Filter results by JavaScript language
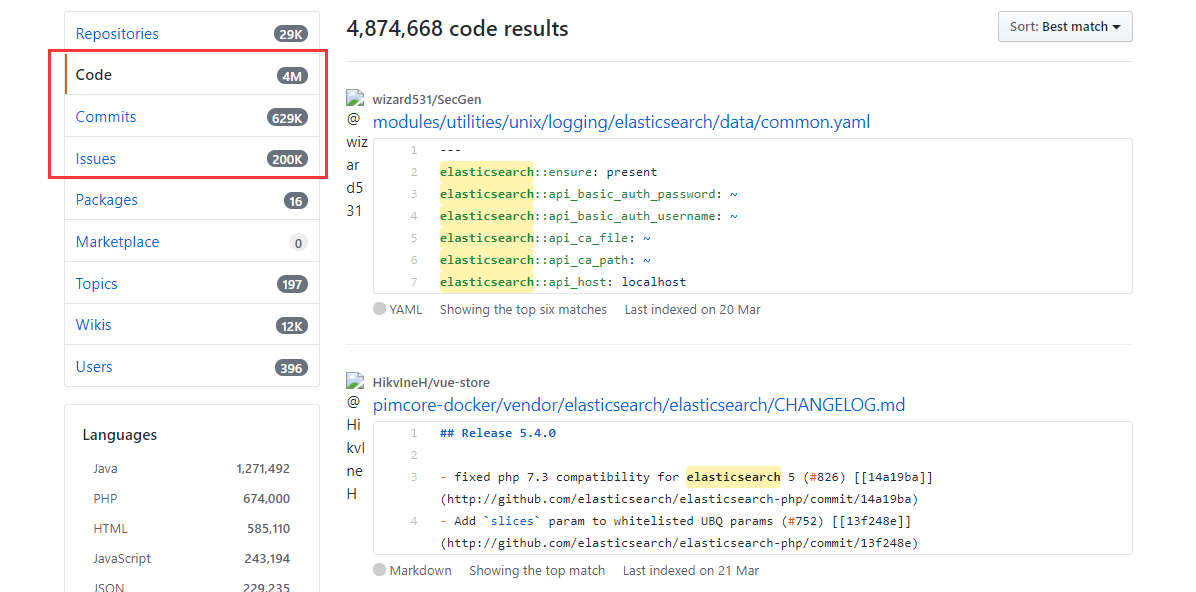Viewport: 1196px width, 592px height. [121, 558]
